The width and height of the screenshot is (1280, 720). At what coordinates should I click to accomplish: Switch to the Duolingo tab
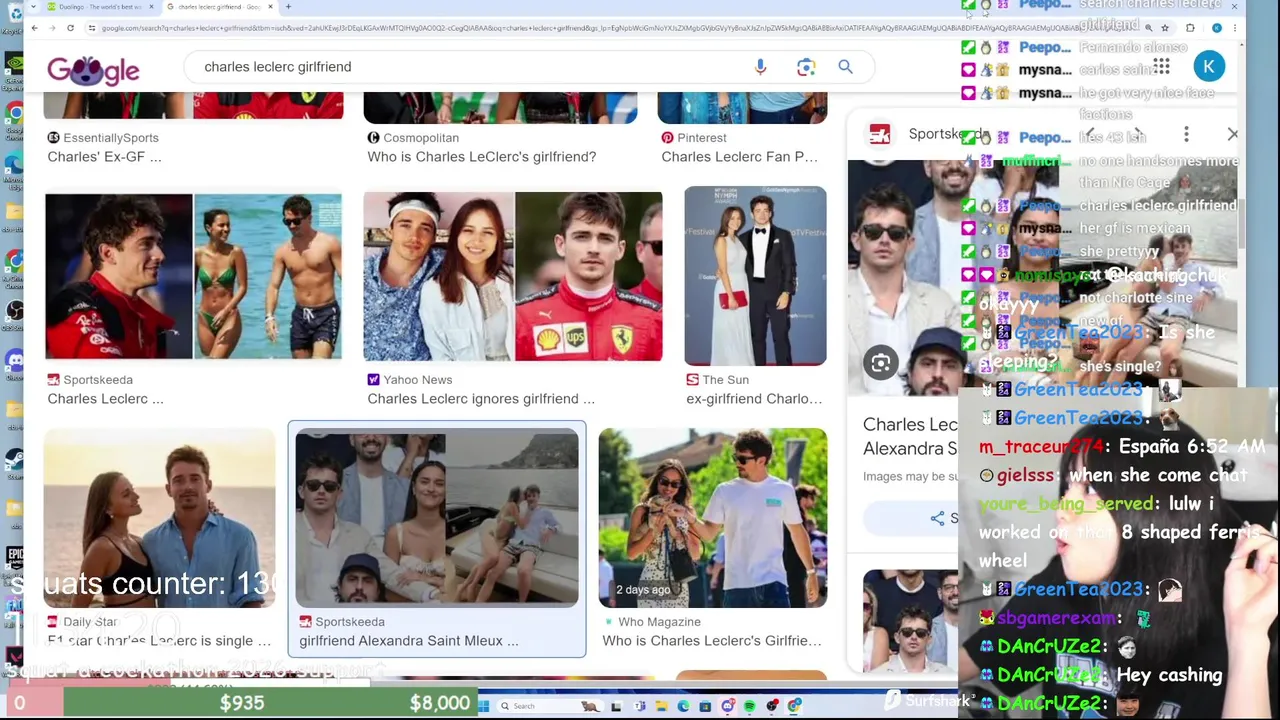98,7
